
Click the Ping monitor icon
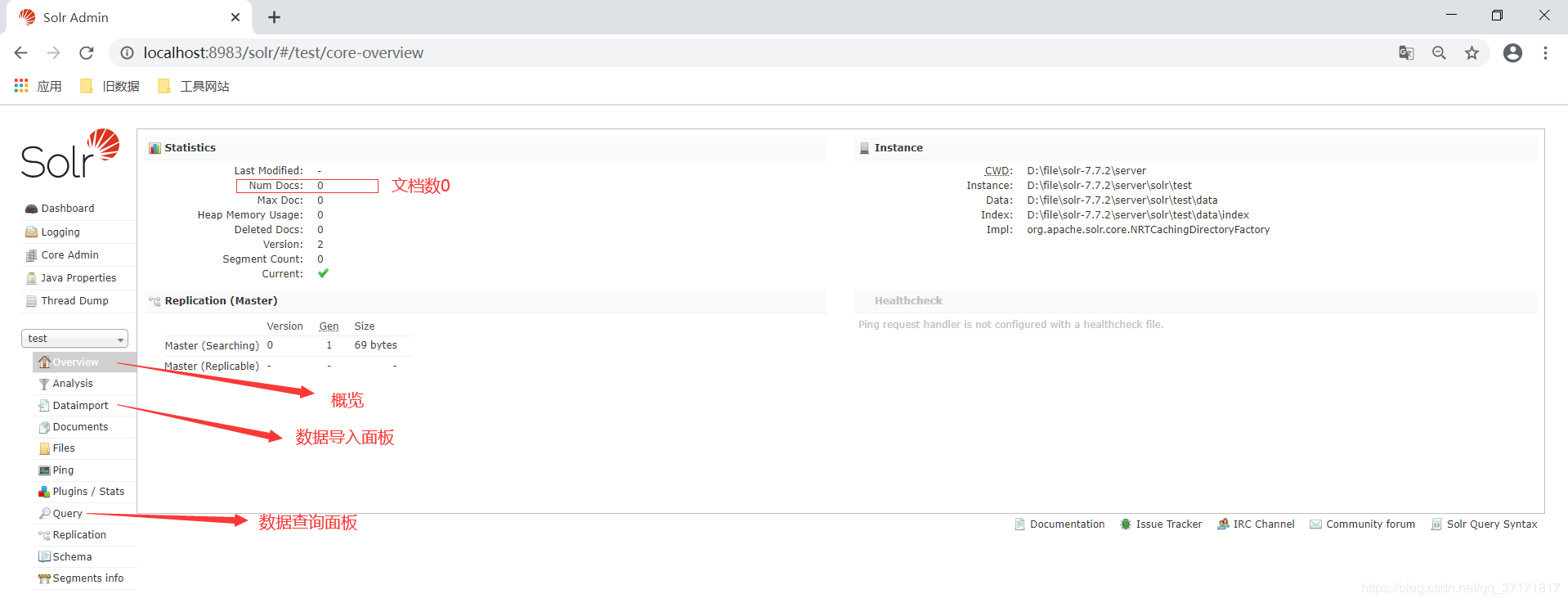44,470
